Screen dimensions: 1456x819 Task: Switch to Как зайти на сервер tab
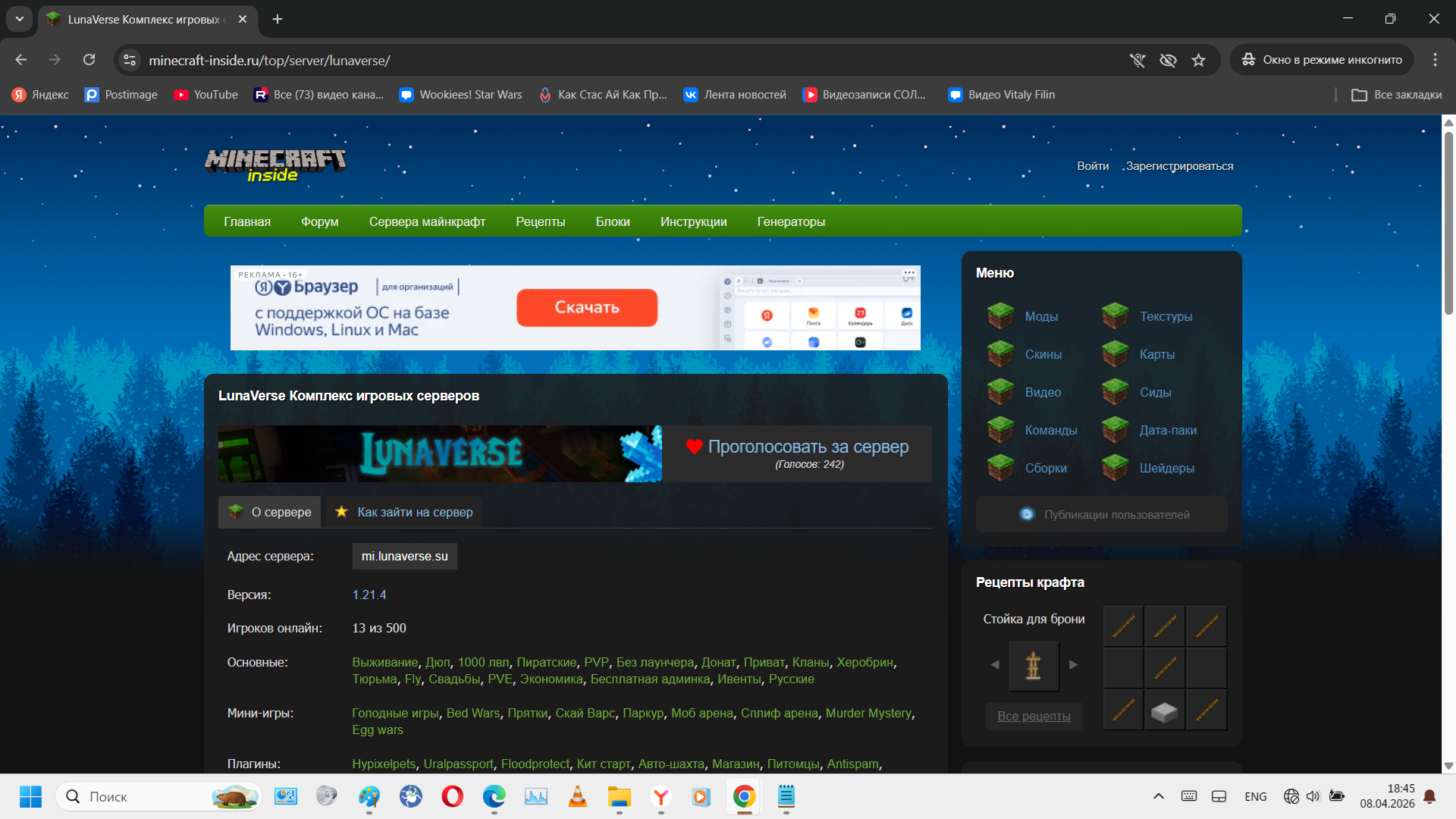pyautogui.click(x=404, y=512)
